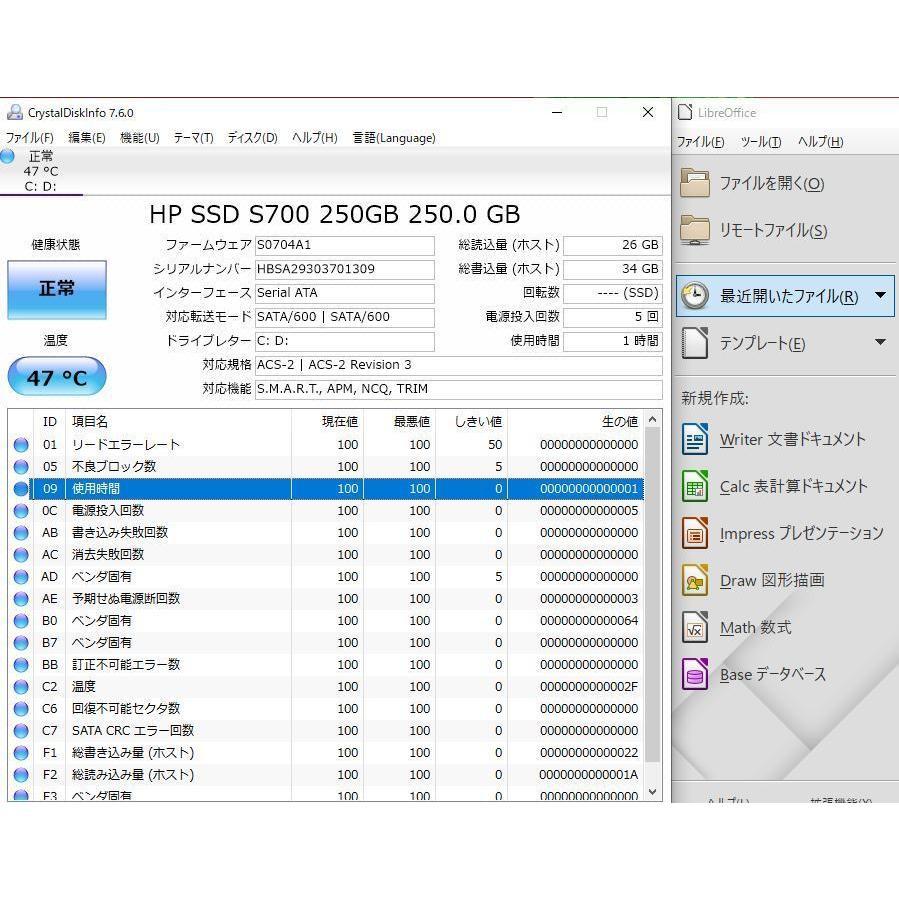The image size is (899, 899).
Task: Open the ヘルプ(H) menu in CrystalDiskInfo
Action: [x=314, y=138]
